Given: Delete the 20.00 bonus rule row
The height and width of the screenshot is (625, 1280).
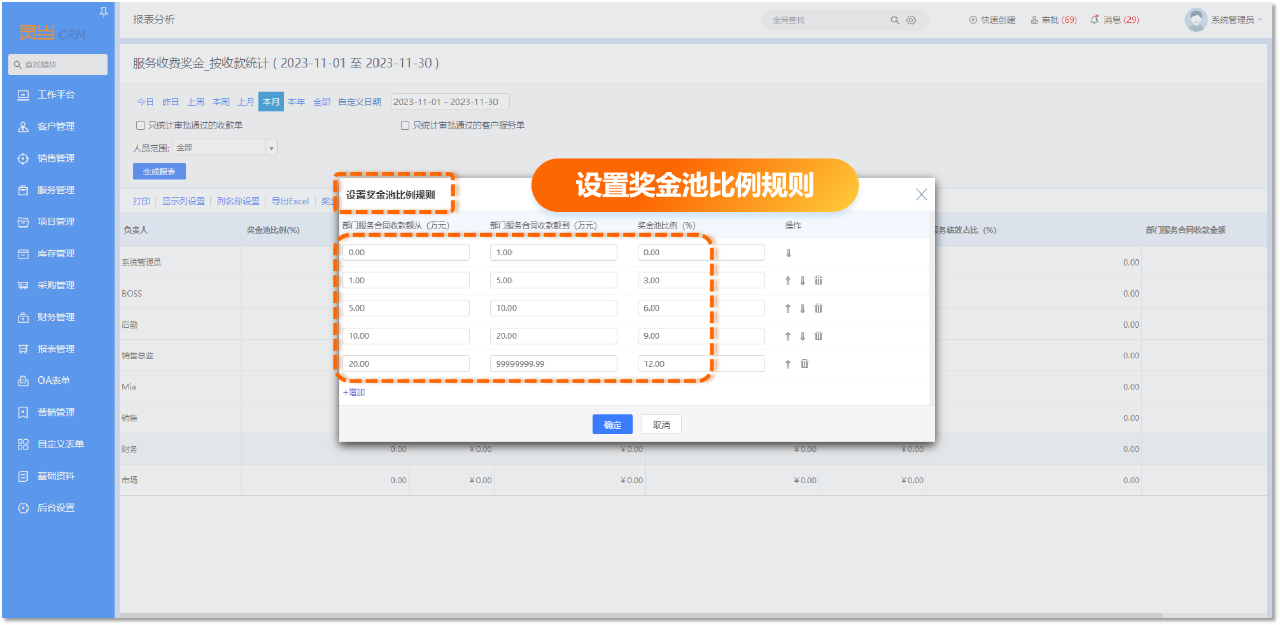Looking at the screenshot, I should (x=804, y=364).
